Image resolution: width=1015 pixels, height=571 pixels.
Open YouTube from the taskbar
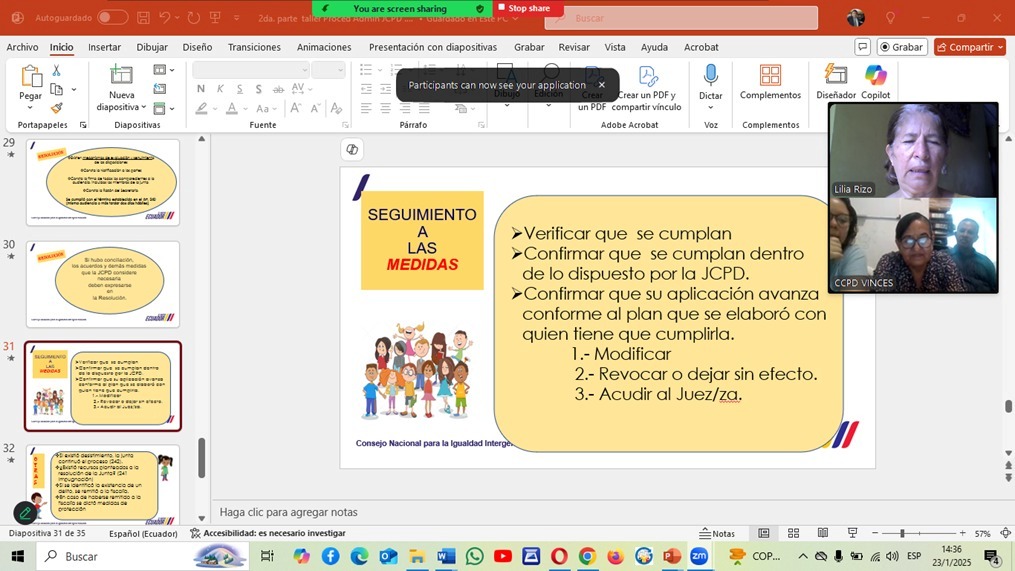coord(503,556)
